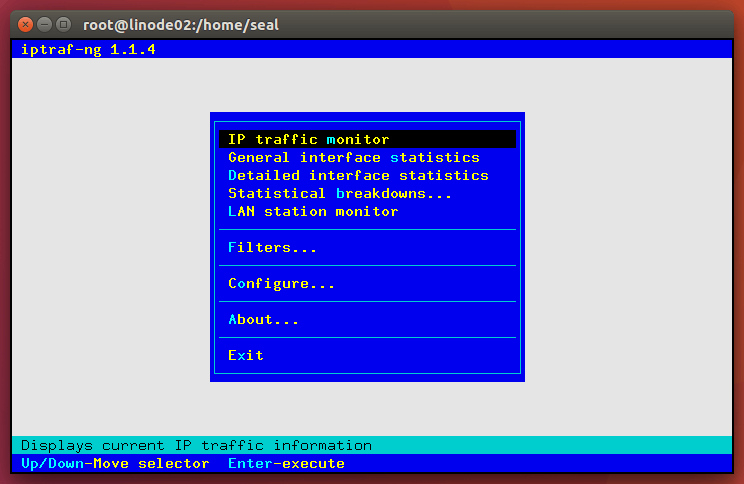Screen dimensions: 744x484
Task: Select the IP traffic monitor entry
Action: pyautogui.click(x=308, y=139)
